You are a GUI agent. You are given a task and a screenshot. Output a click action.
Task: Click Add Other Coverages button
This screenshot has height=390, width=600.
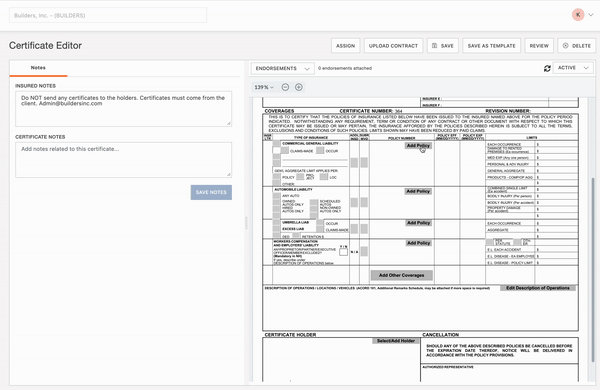[401, 275]
